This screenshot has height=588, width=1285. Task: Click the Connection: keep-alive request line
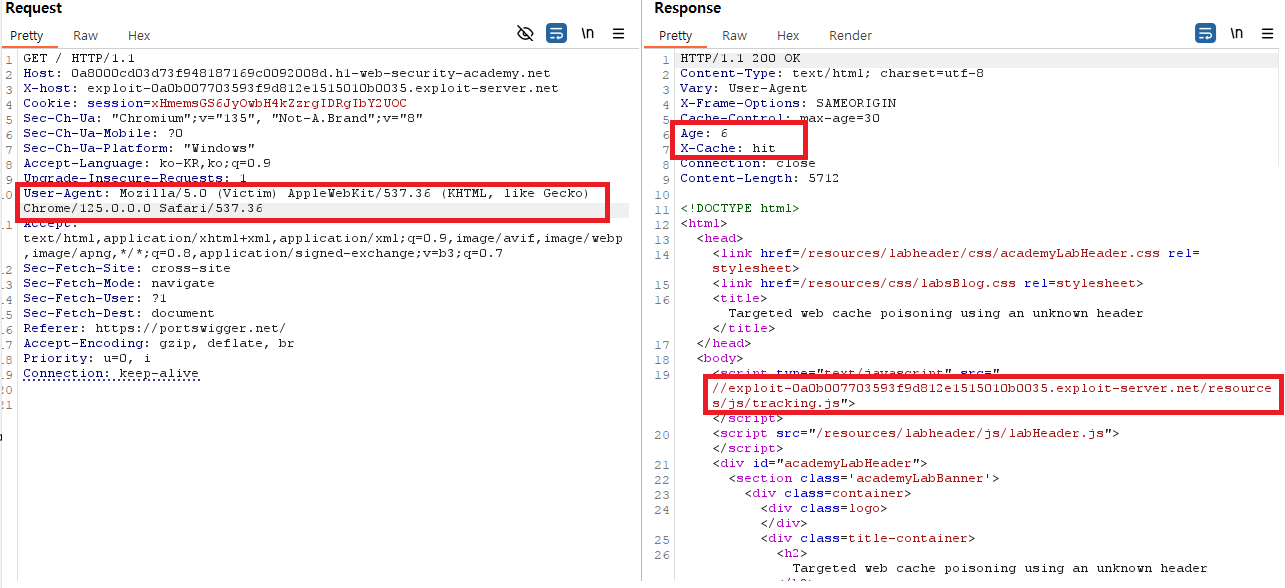(x=111, y=373)
